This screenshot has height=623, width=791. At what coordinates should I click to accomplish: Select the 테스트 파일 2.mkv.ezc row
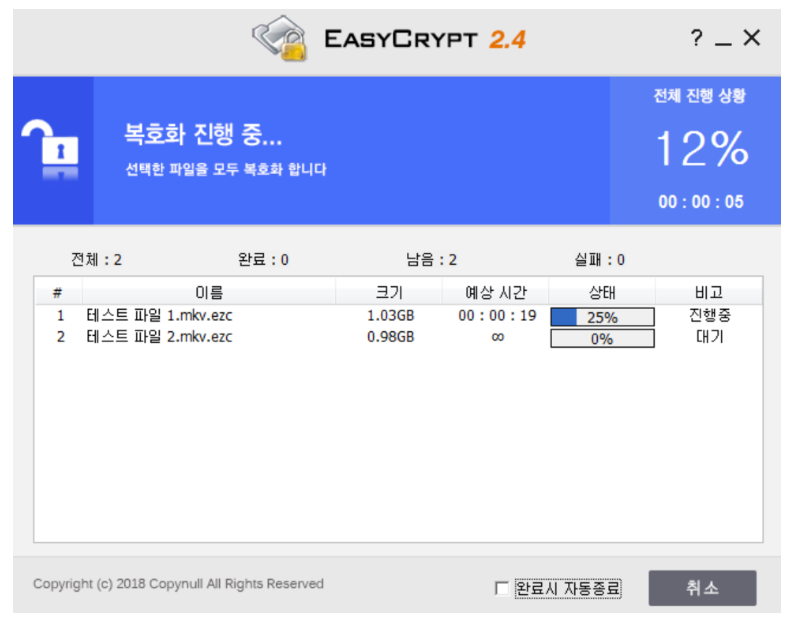click(399, 337)
